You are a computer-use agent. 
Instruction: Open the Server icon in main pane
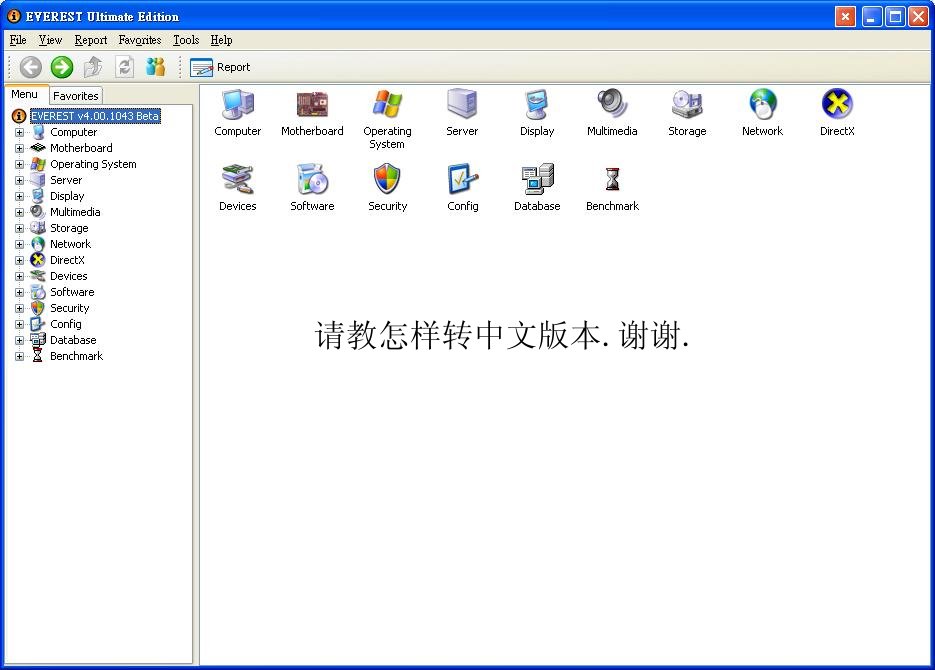point(462,104)
